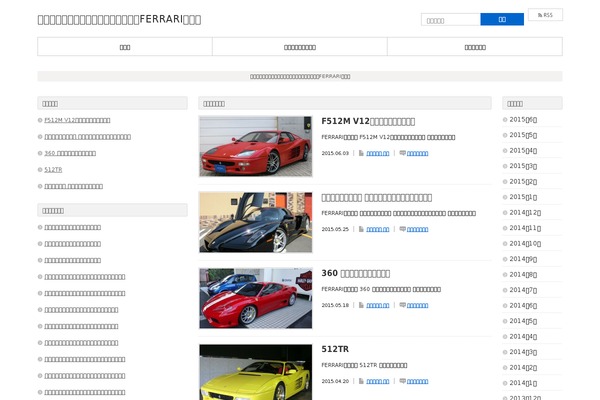
Task: Open the September 2014 archive link
Action: pyautogui.click(x=523, y=259)
